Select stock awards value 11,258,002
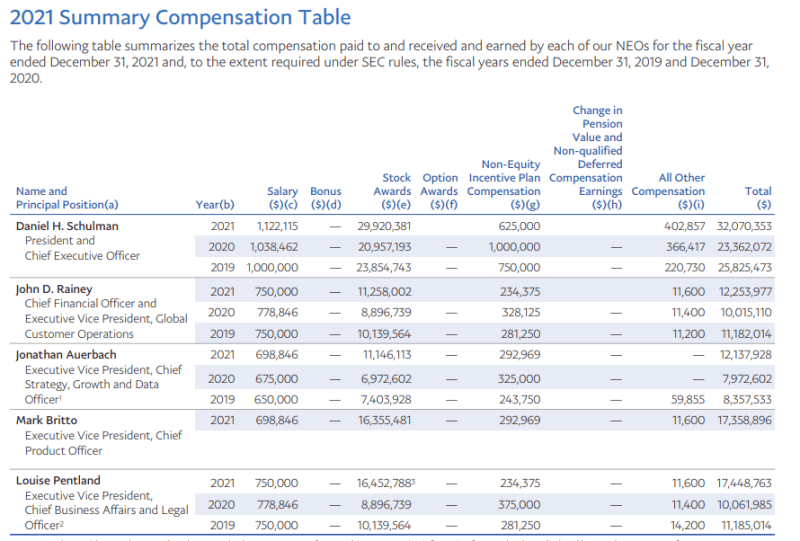800x541 pixels. tap(384, 292)
